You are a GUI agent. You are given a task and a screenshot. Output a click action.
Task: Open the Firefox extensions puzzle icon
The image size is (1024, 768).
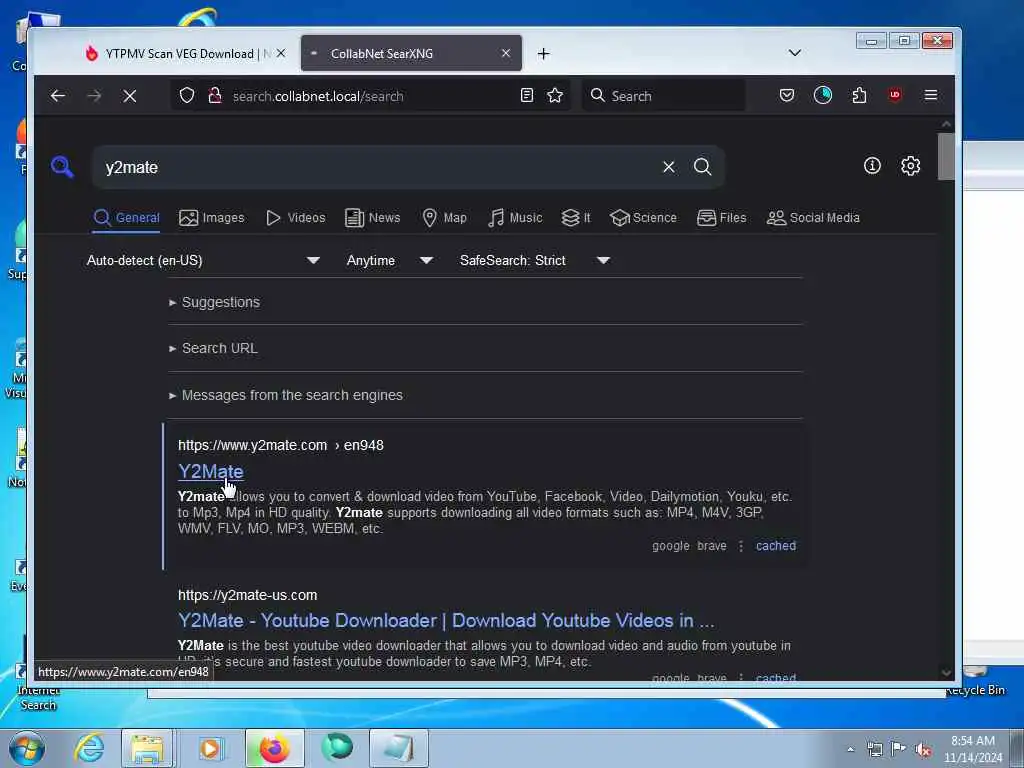tap(859, 95)
